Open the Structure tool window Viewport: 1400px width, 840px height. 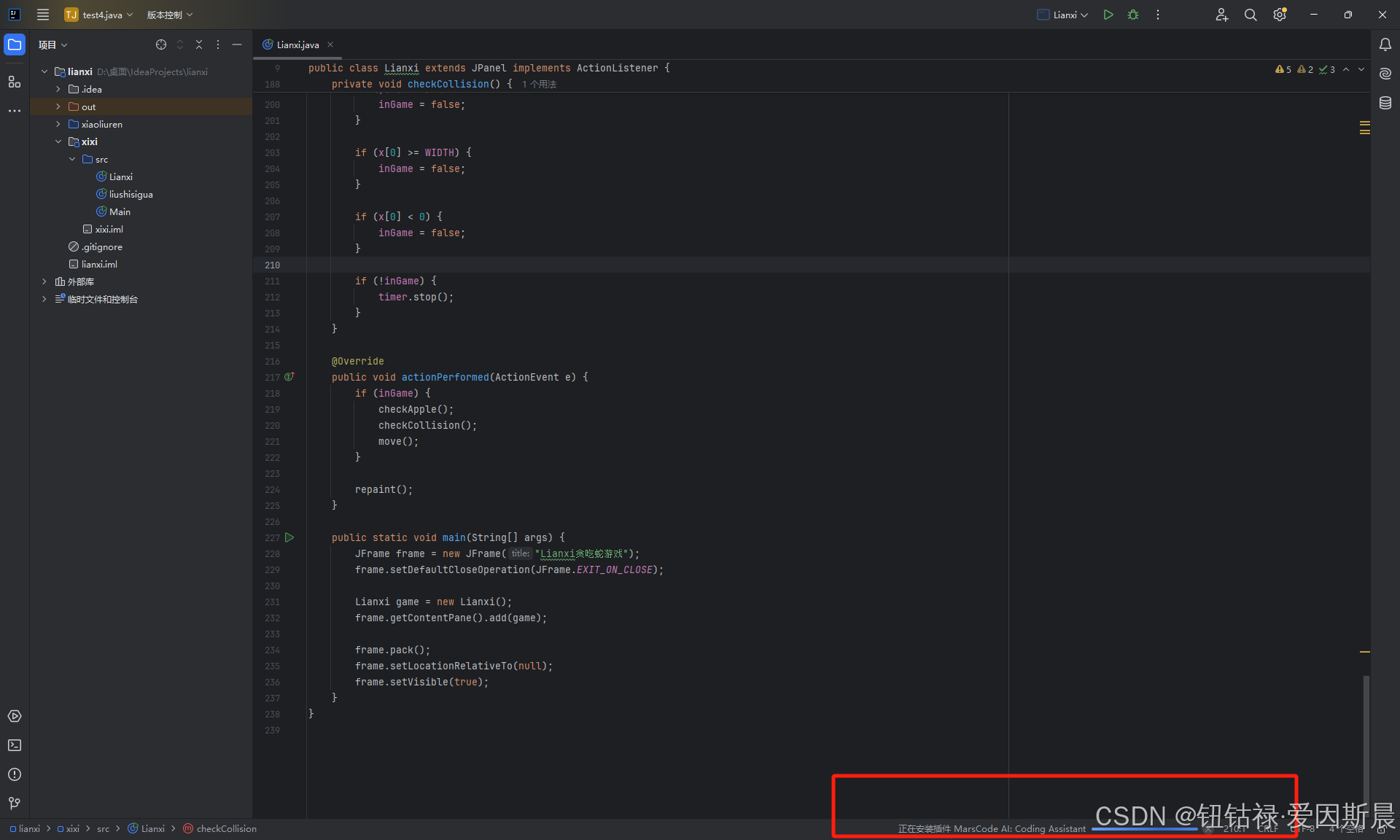pyautogui.click(x=15, y=82)
